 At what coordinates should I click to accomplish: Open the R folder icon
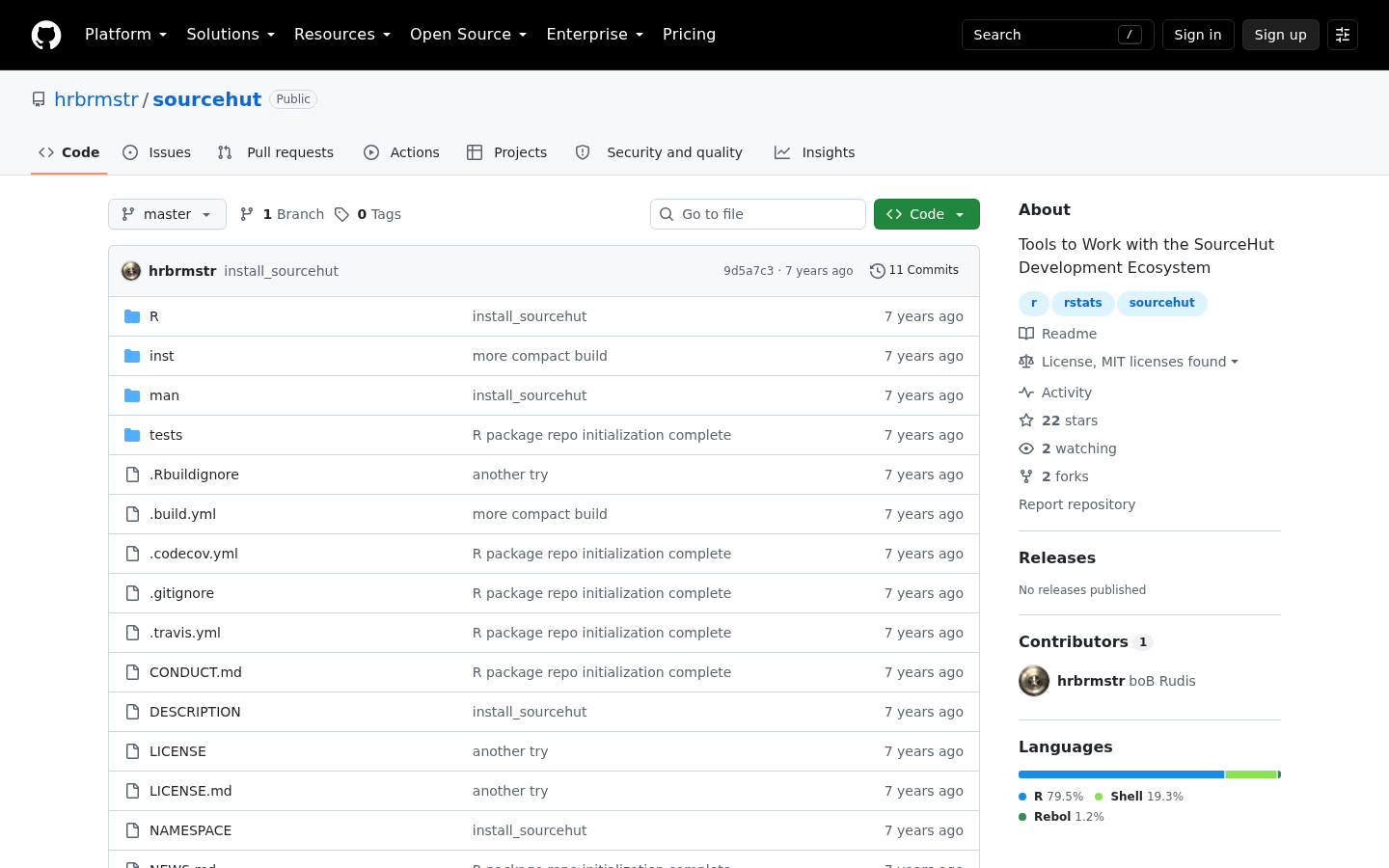click(x=132, y=316)
